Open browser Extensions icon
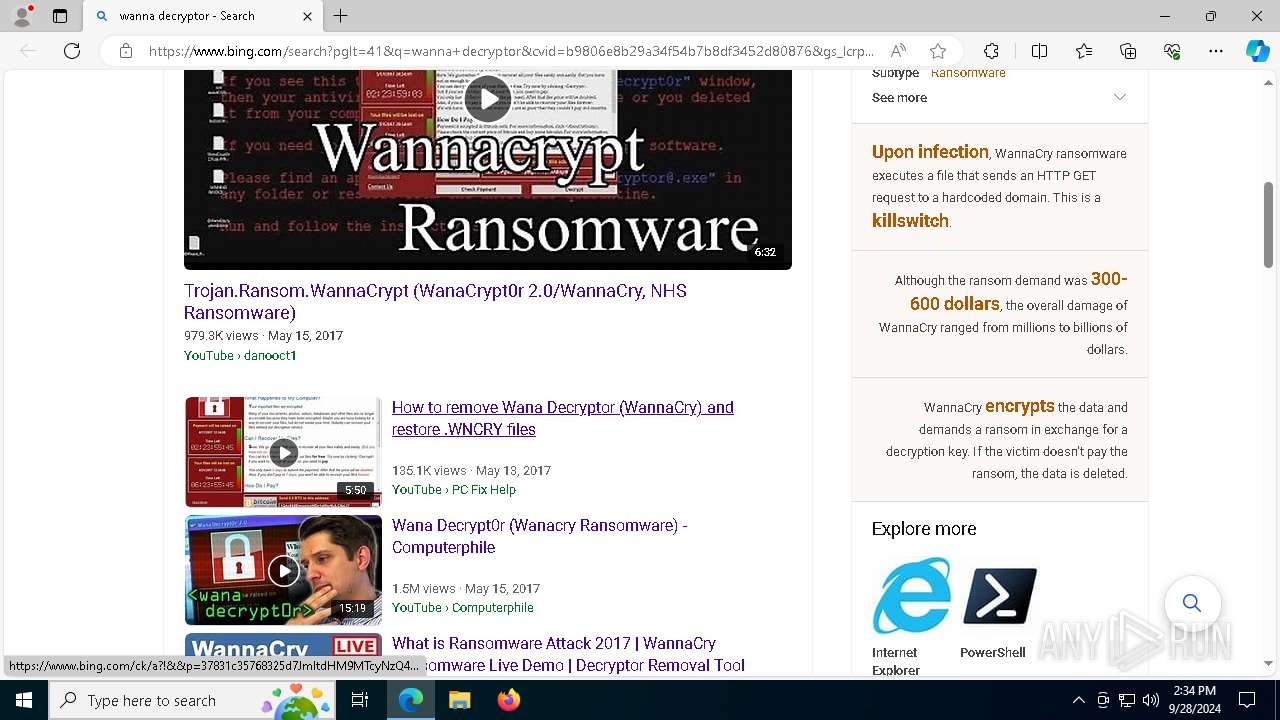Screen dimensions: 1280x720 tap(991, 51)
